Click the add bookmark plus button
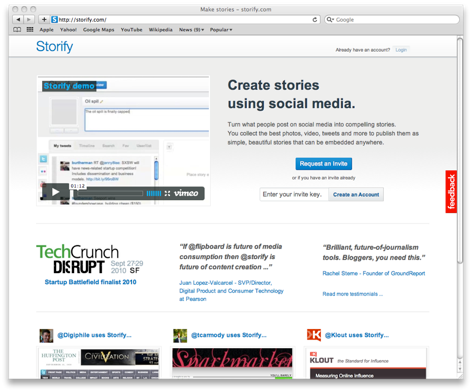This screenshot has width=472, height=392. pos(44,20)
